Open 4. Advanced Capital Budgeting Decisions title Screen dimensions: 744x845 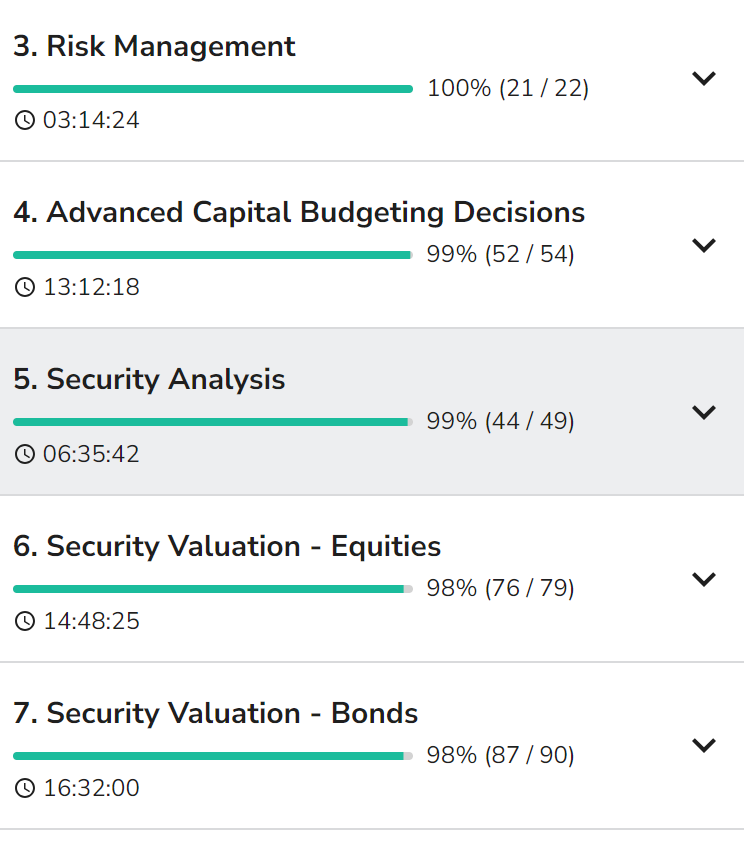(x=299, y=213)
